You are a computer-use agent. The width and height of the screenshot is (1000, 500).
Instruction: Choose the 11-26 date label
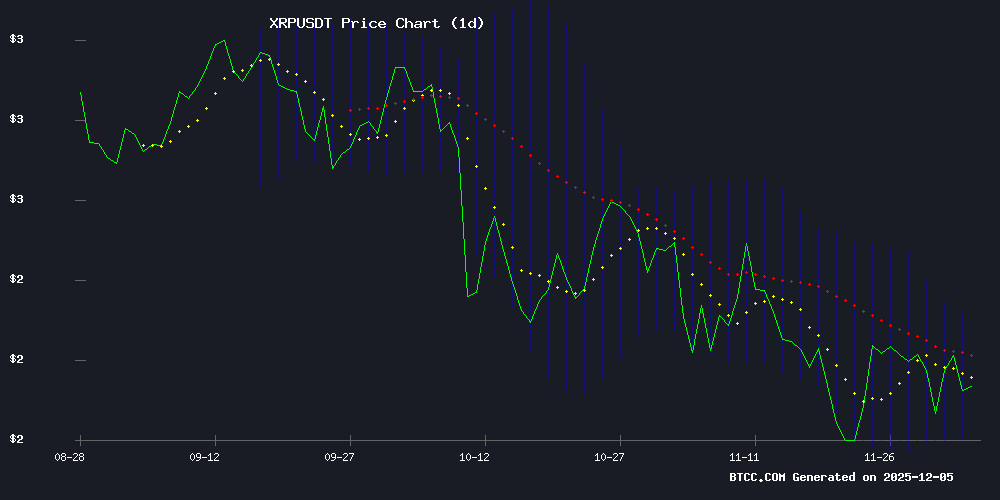coord(880,456)
